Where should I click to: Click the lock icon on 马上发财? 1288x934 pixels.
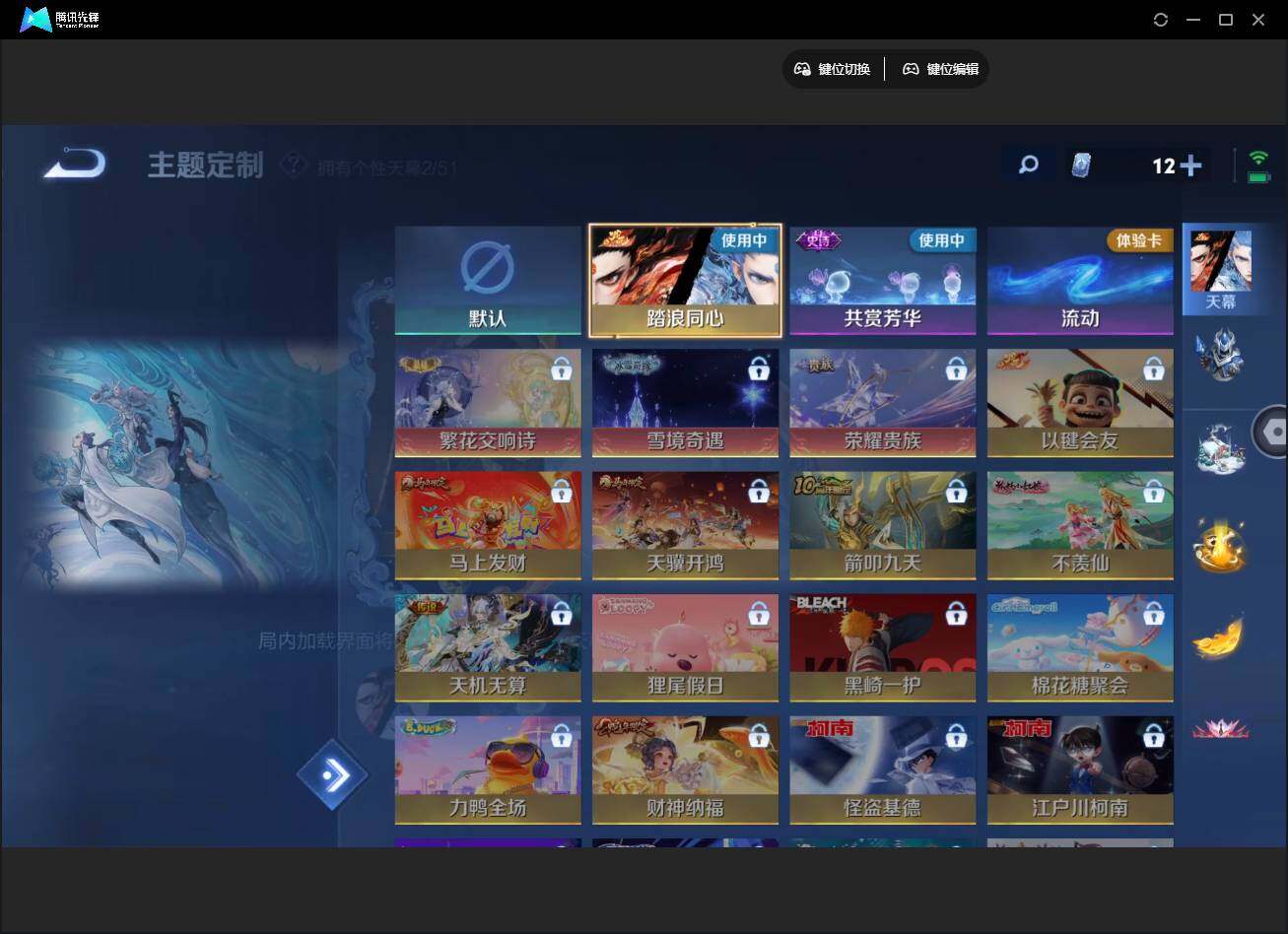(562, 492)
